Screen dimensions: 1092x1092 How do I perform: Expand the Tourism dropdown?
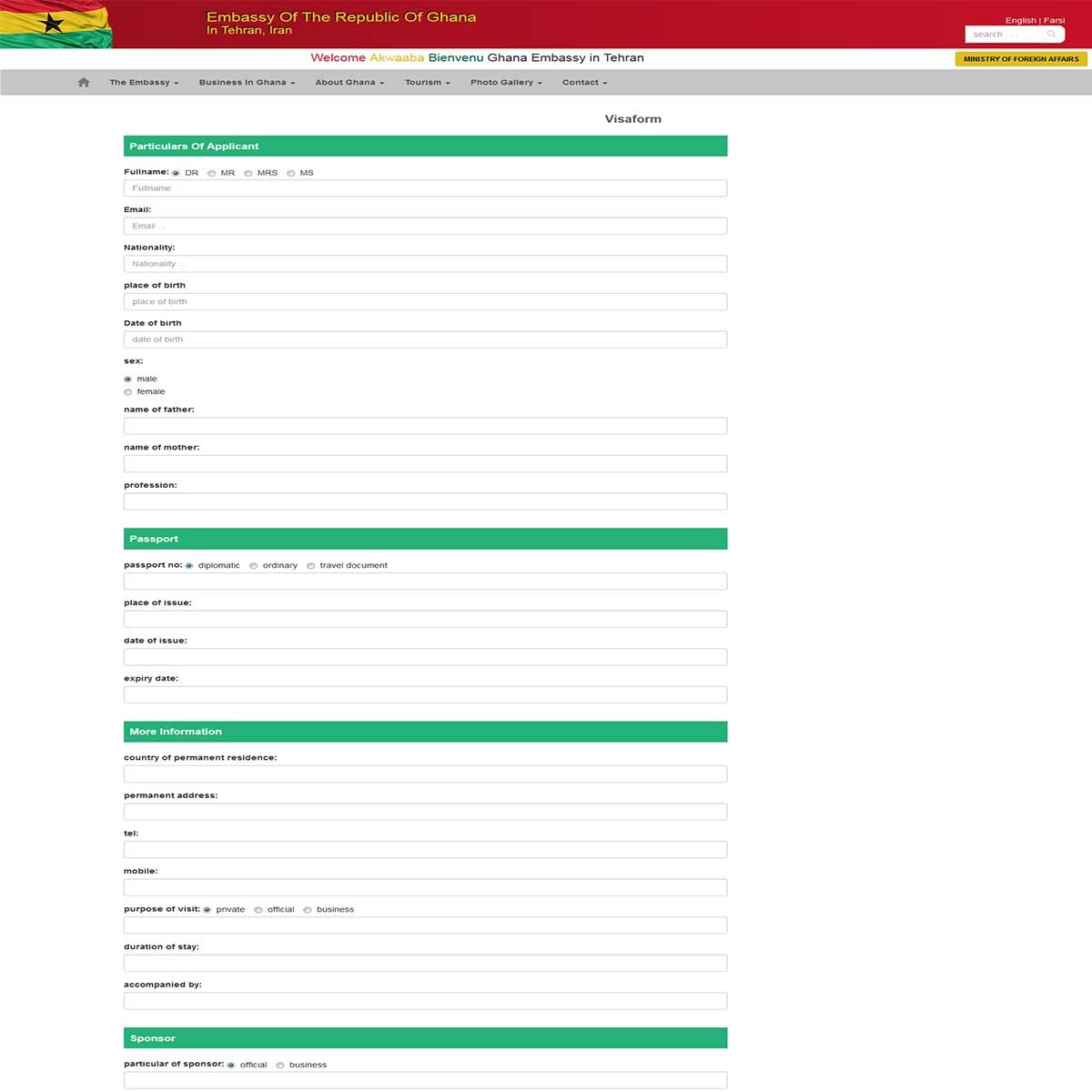click(426, 82)
